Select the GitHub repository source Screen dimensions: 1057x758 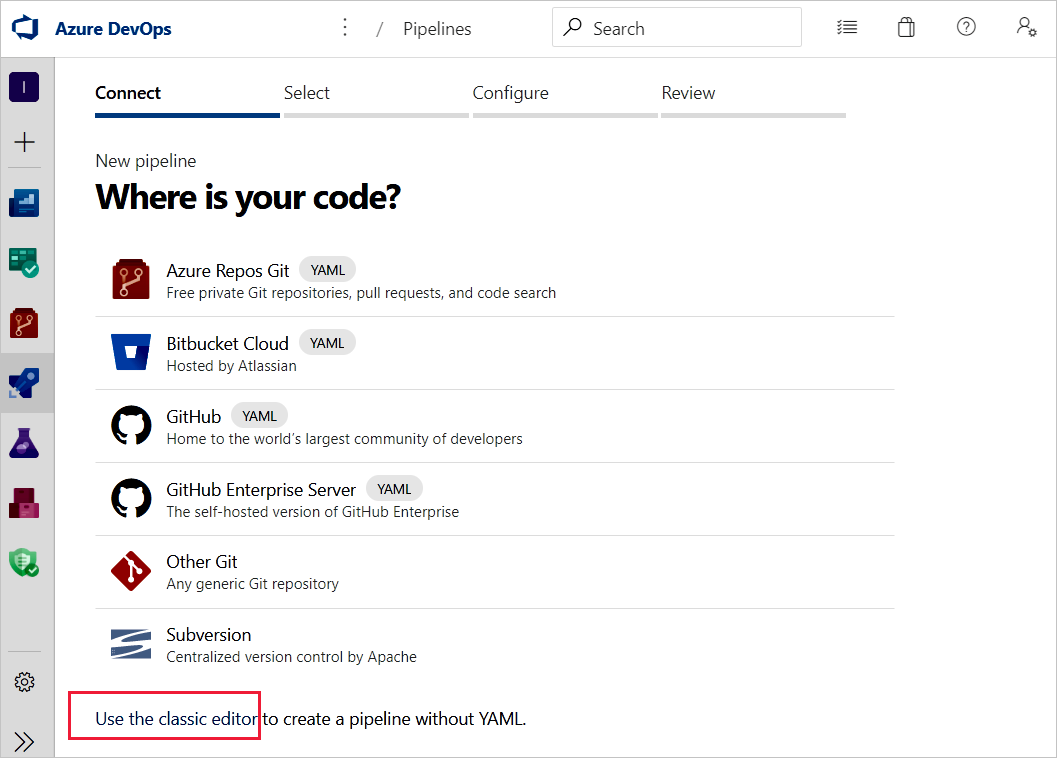tap(194, 416)
